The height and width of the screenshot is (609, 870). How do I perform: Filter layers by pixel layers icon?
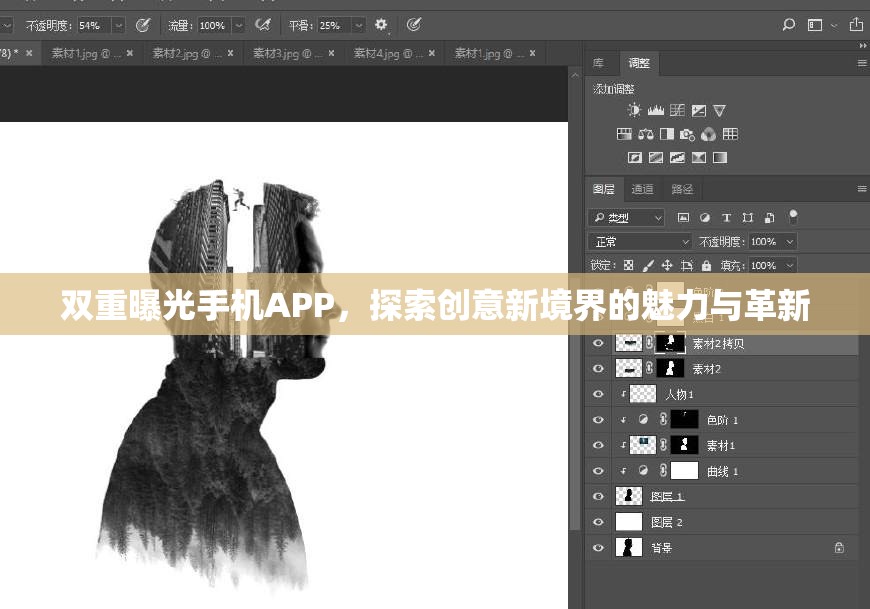pos(684,217)
